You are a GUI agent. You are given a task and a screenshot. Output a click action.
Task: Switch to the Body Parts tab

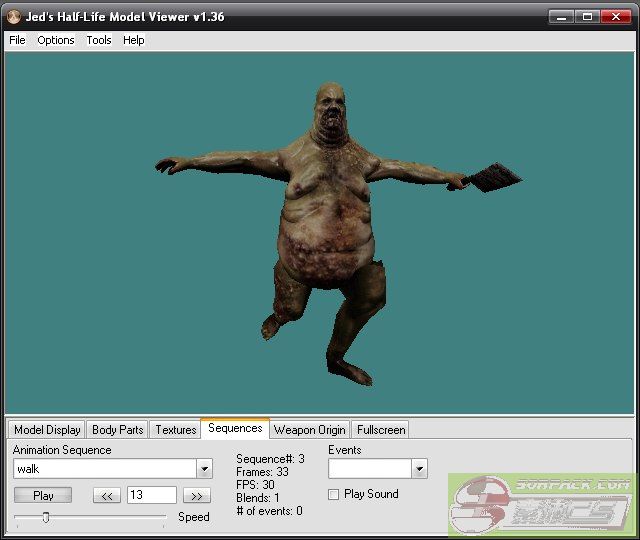(x=117, y=430)
